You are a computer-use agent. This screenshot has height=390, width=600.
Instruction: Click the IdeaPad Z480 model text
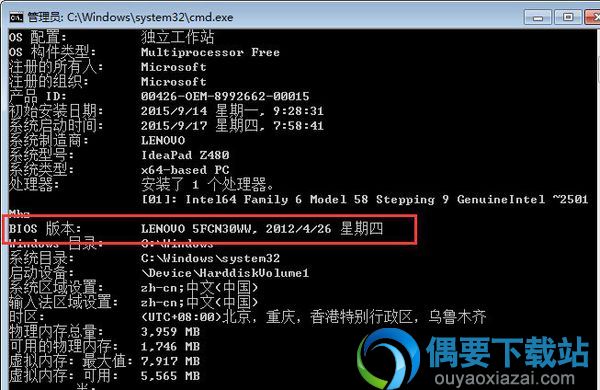pyautogui.click(x=185, y=155)
